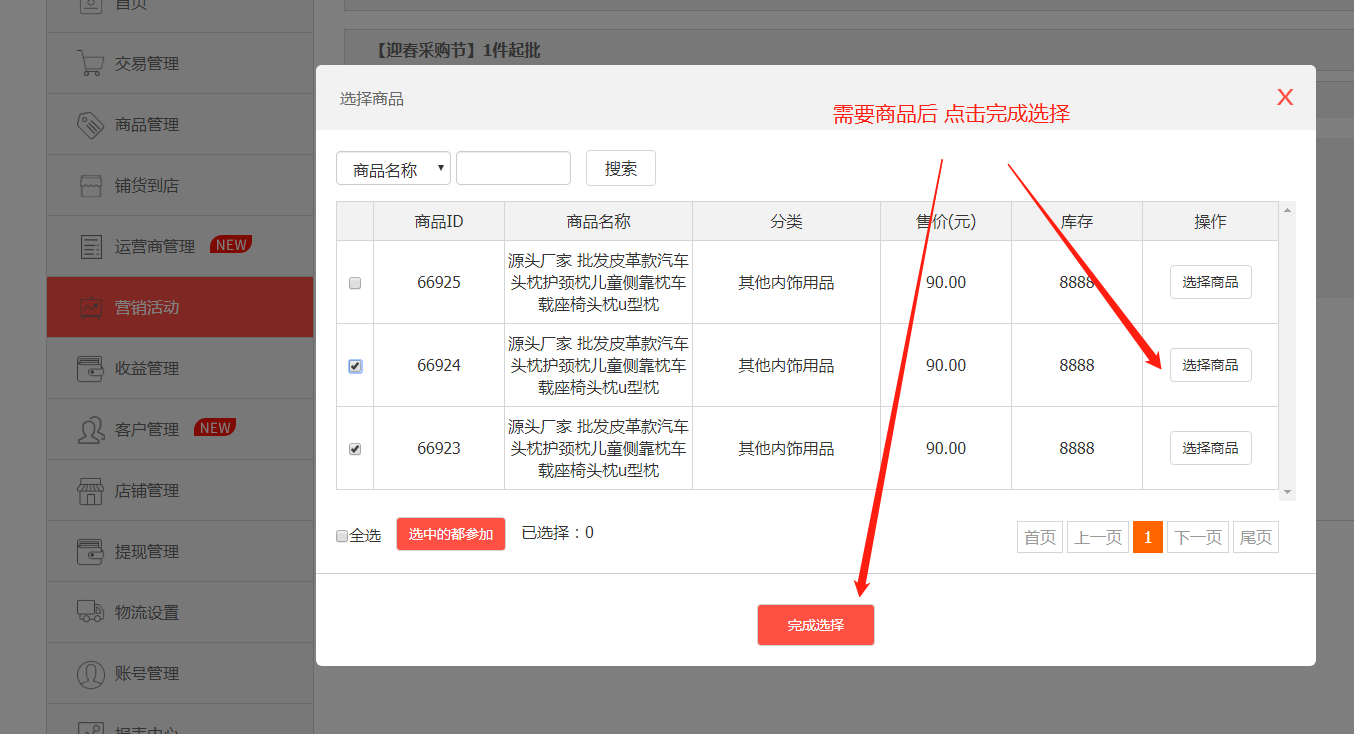Enable the 全选 select-all checkbox
This screenshot has width=1354, height=734.
pyautogui.click(x=341, y=536)
